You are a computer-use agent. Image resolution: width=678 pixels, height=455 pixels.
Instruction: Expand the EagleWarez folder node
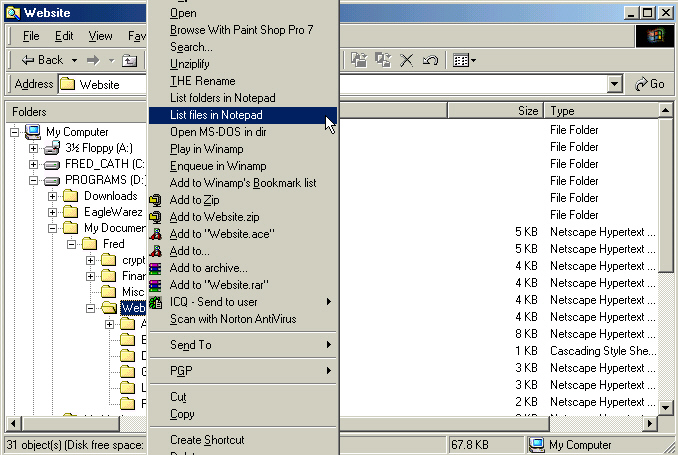tap(52, 212)
